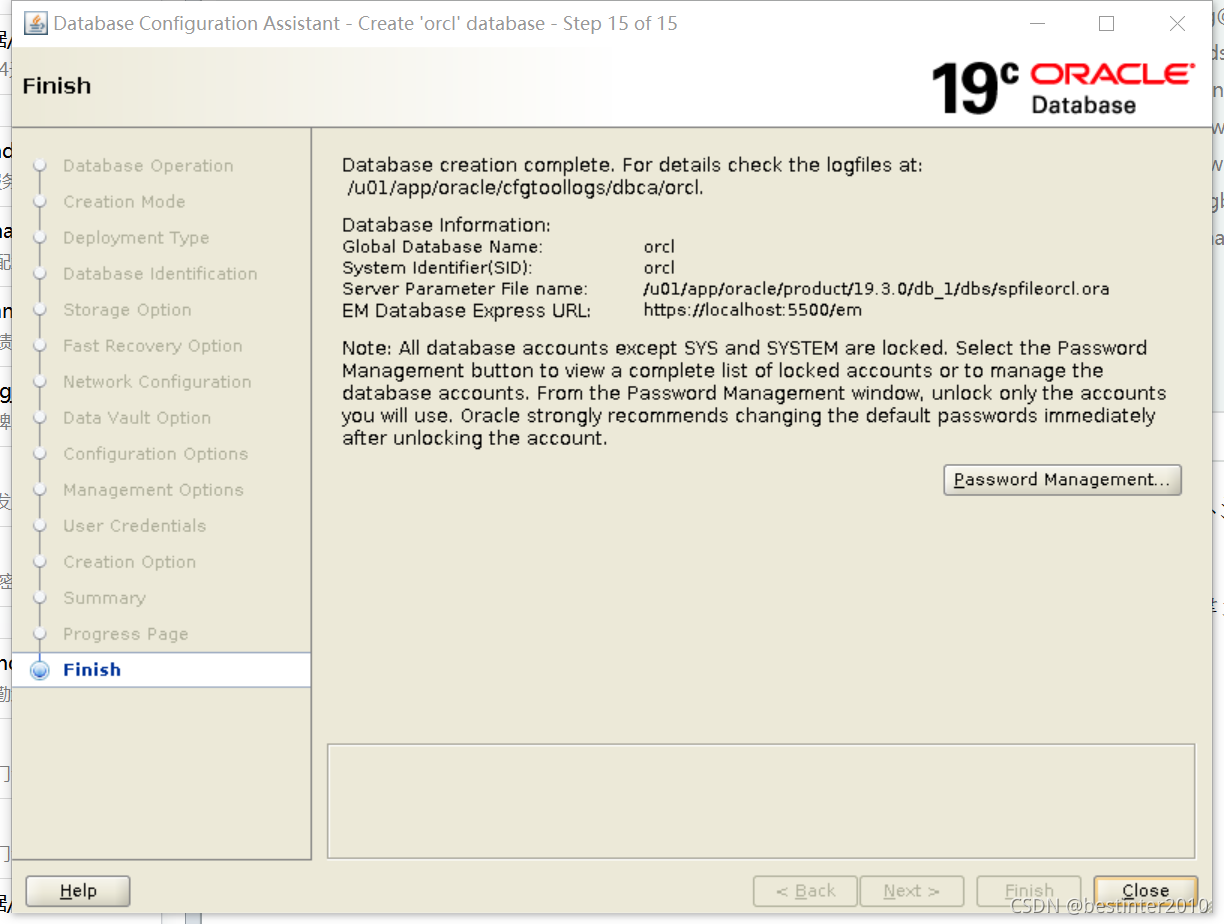
Task: Select the Fast Recovery Option step
Action: tap(153, 346)
